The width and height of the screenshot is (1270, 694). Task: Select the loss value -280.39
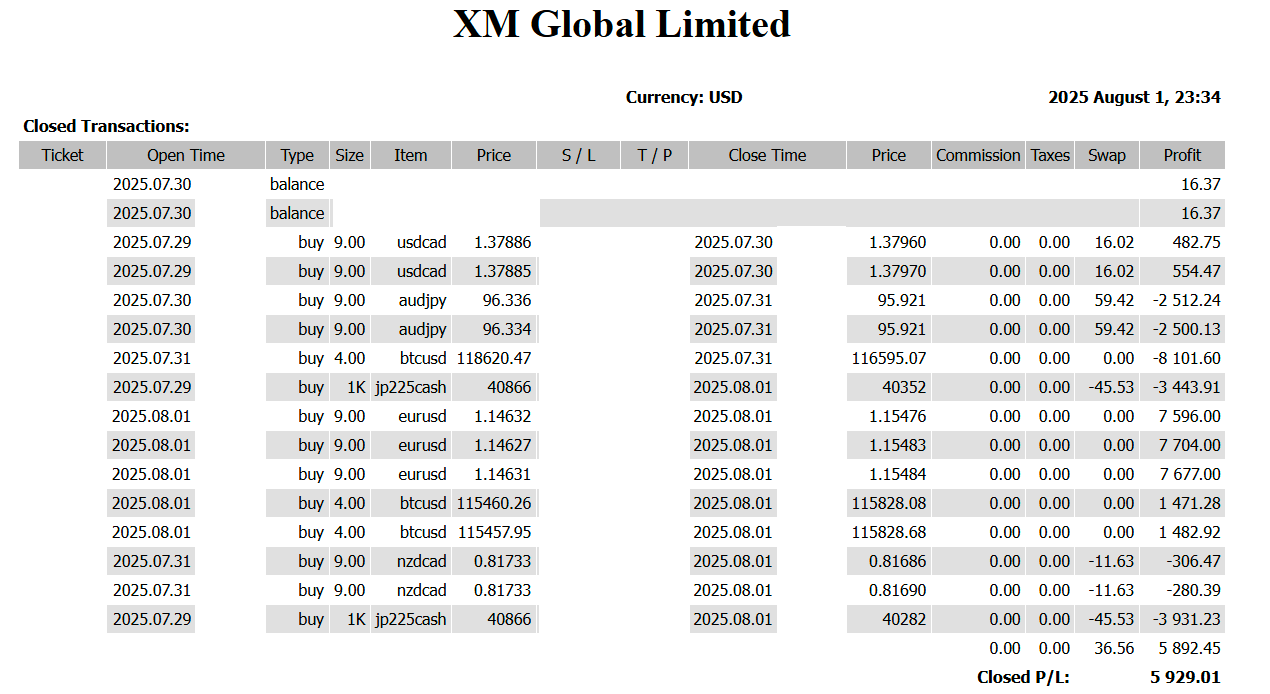tap(1194, 590)
